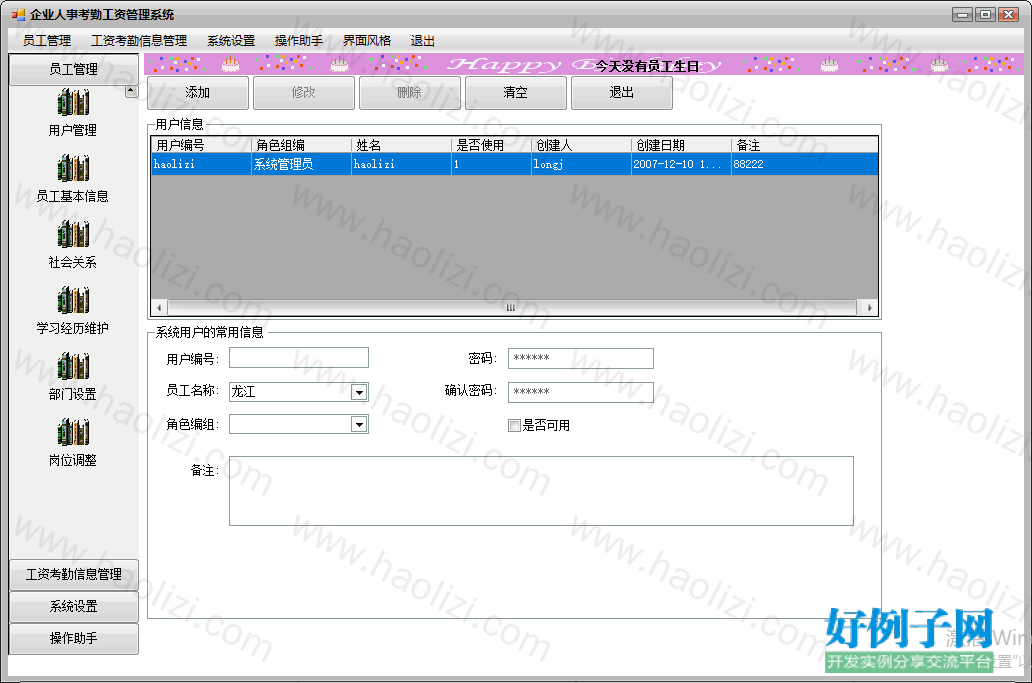This screenshot has width=1032, height=683.
Task: Open the 系统设置 menu
Action: point(231,41)
